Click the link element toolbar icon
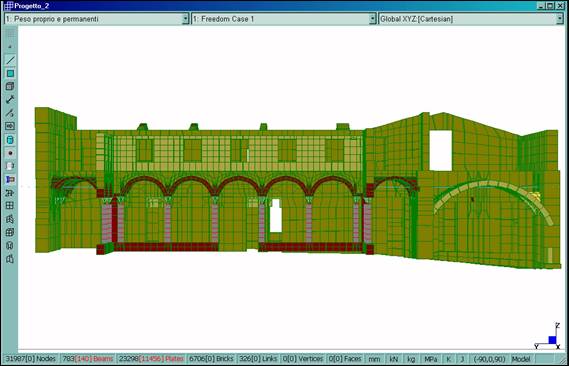569x366 pixels. [x=10, y=99]
